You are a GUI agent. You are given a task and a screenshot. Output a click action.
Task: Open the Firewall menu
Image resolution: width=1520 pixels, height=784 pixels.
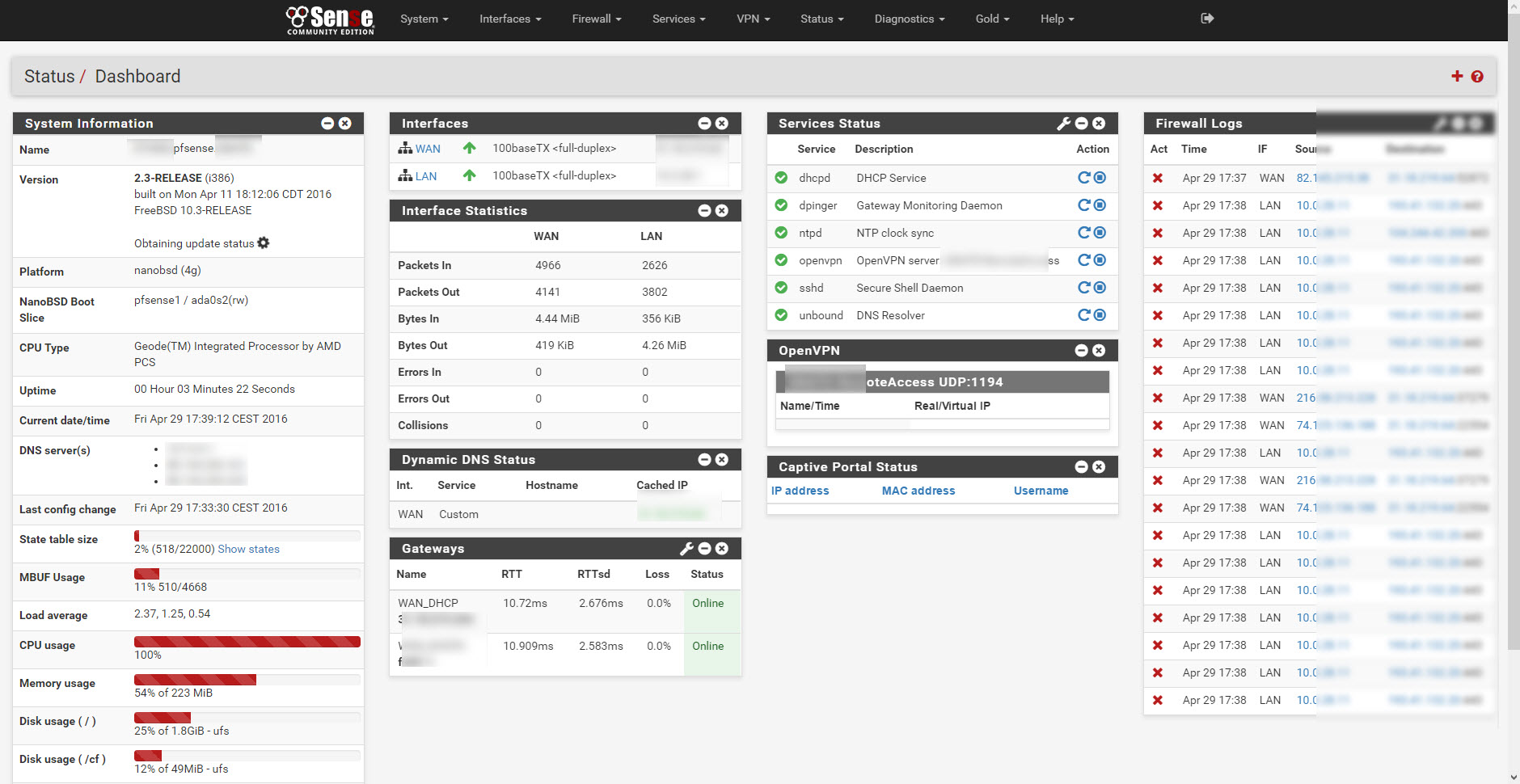coord(596,19)
